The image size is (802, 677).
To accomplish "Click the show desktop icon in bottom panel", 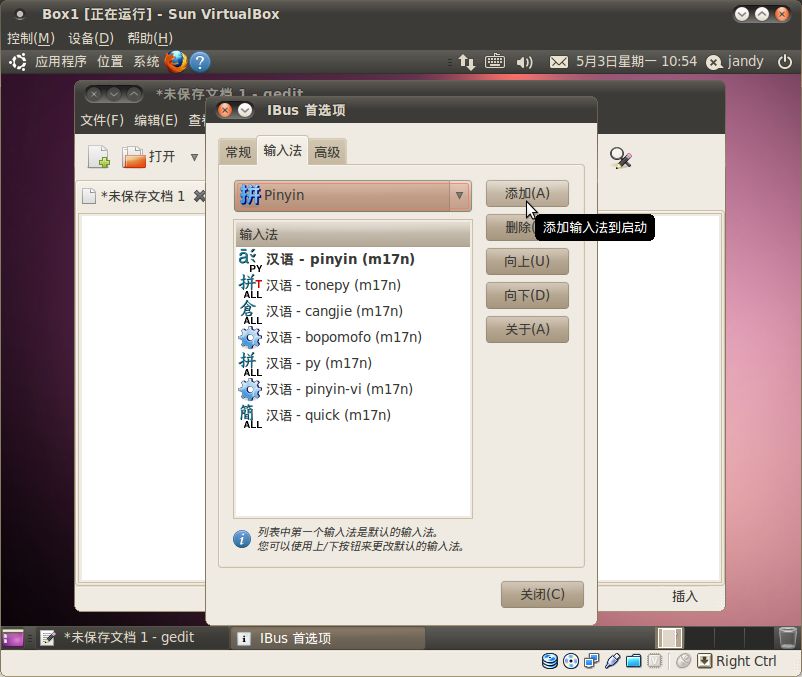I will [13, 638].
